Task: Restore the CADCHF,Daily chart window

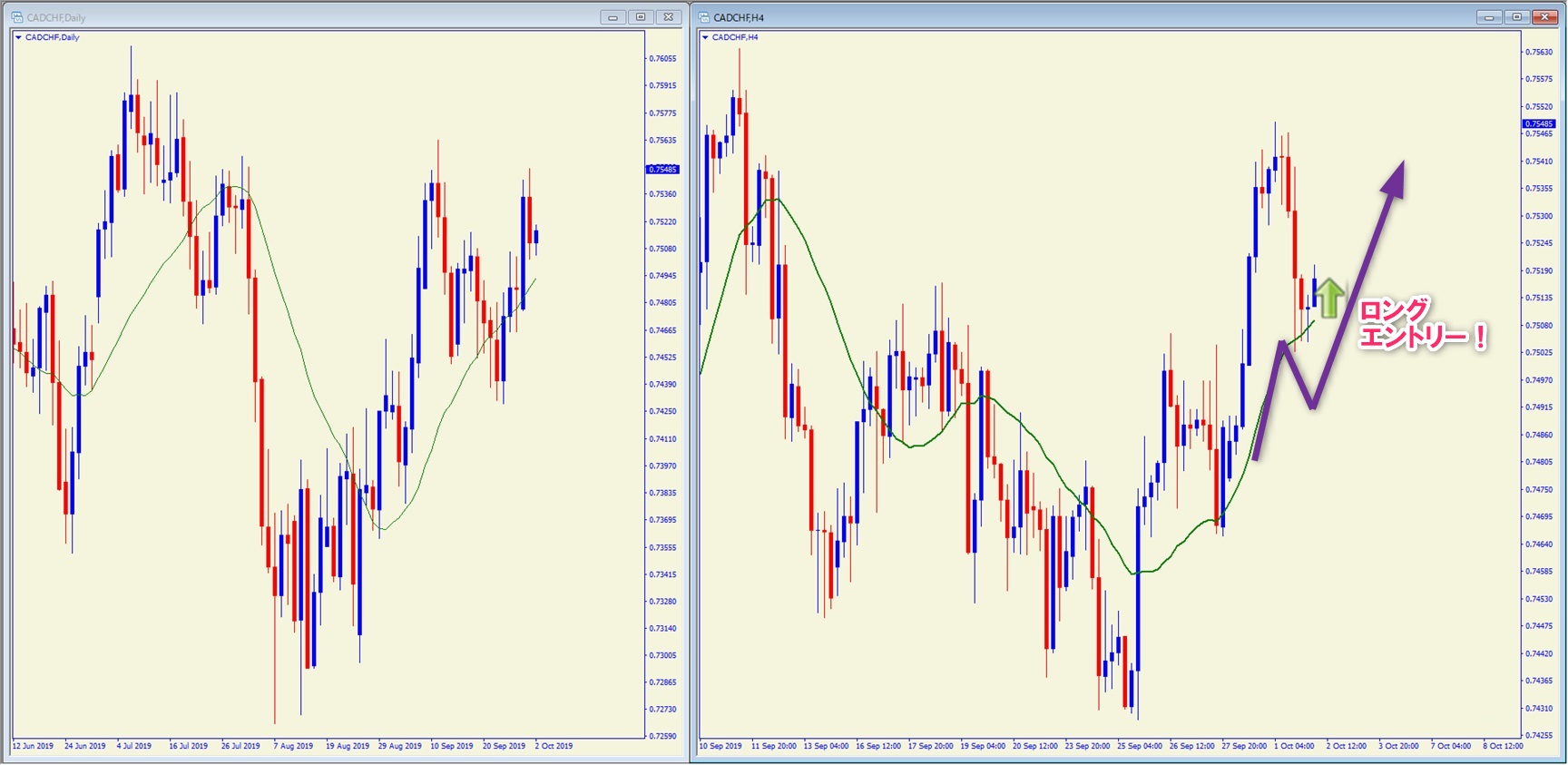Action: pyautogui.click(x=641, y=17)
